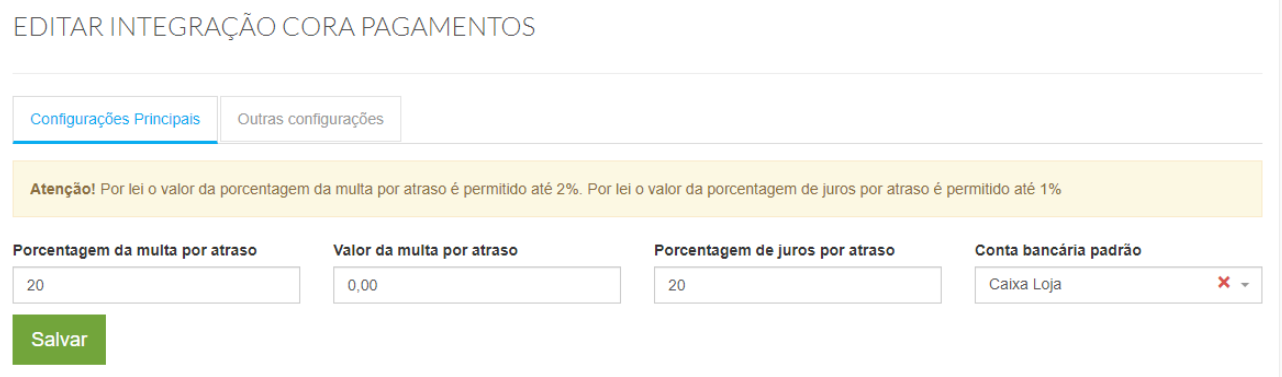
Task: Select the Configurações Principais tab
Action: click(x=115, y=119)
